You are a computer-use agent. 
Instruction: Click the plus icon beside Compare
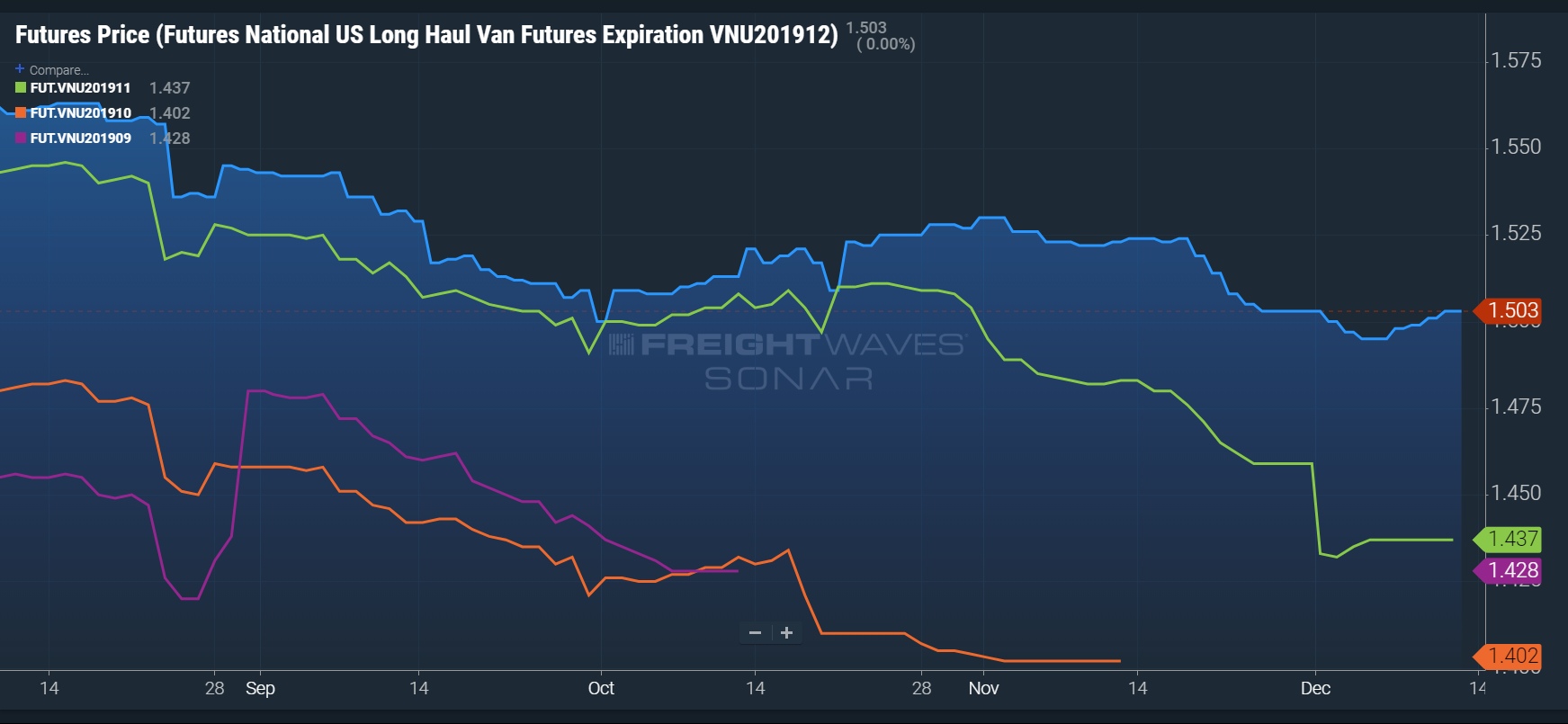pyautogui.click(x=20, y=69)
